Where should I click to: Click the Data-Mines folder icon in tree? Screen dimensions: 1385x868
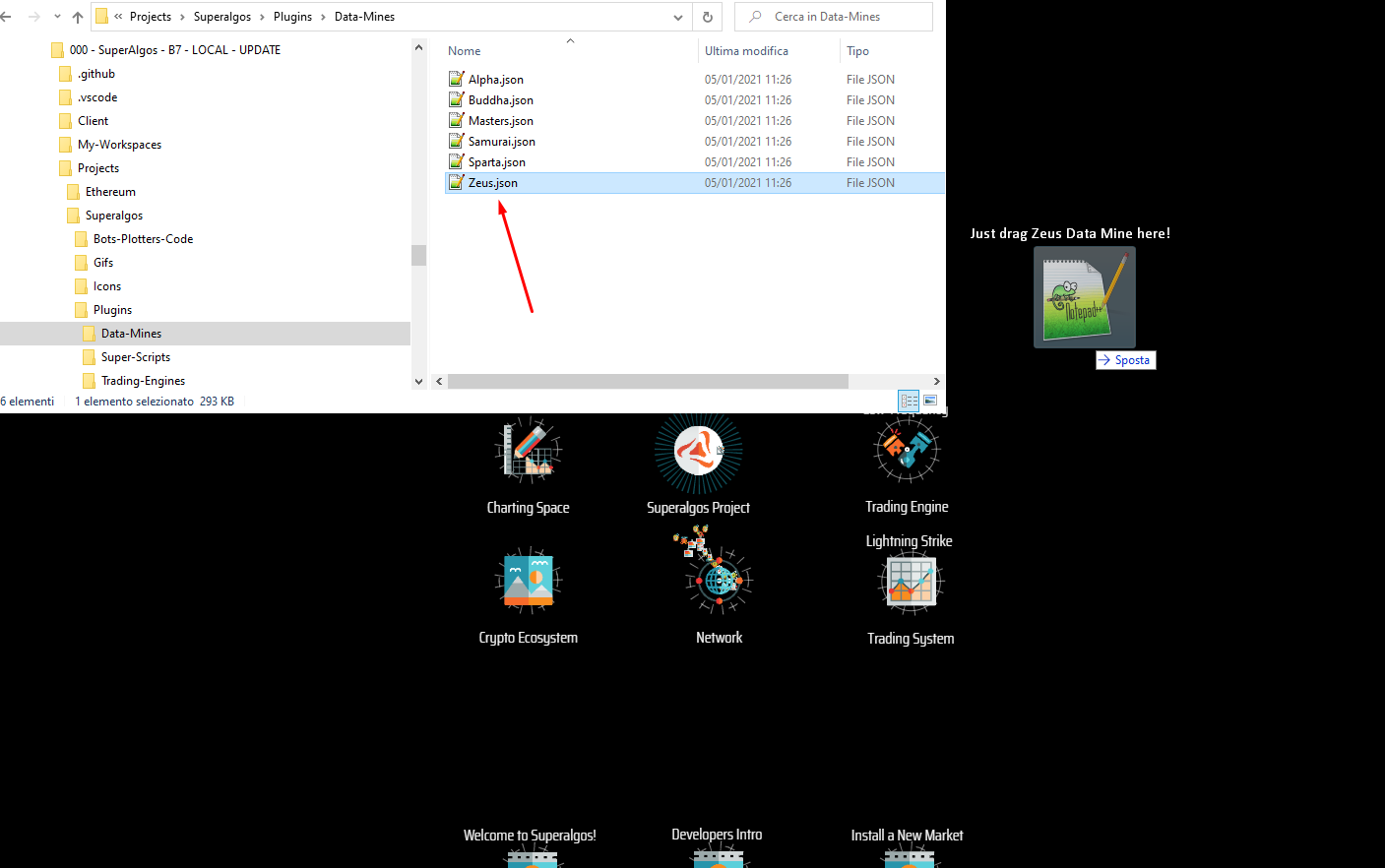[89, 334]
